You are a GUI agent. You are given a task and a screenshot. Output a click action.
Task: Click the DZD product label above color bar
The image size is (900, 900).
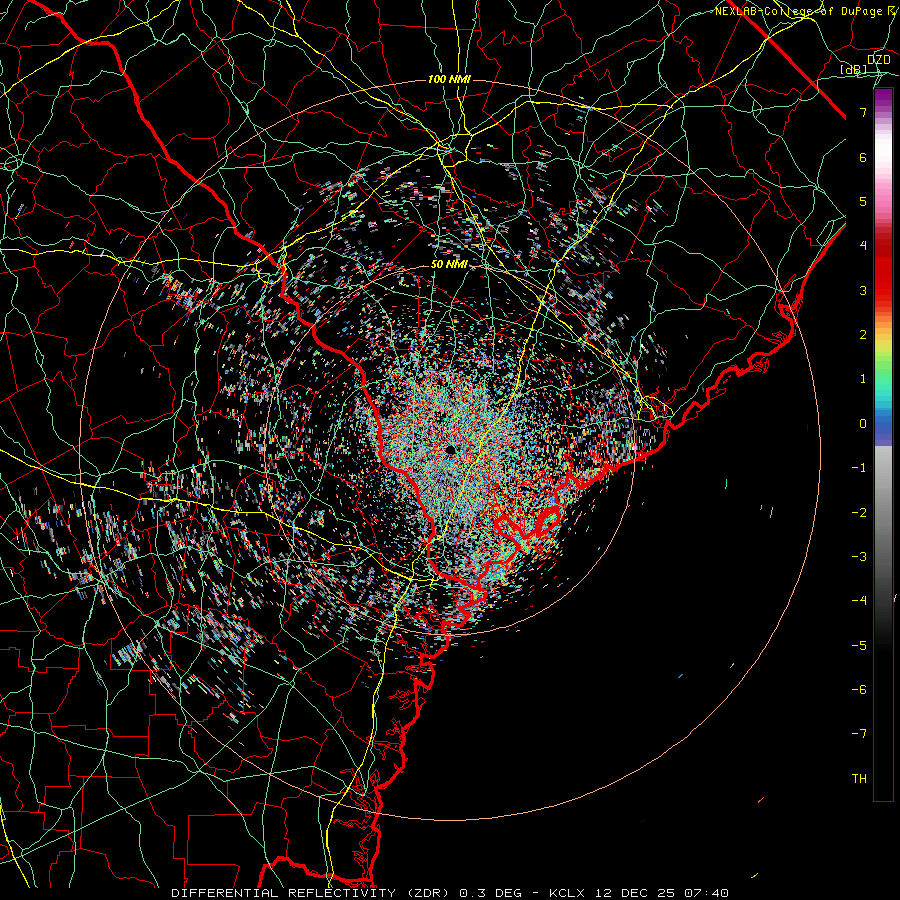(x=878, y=60)
